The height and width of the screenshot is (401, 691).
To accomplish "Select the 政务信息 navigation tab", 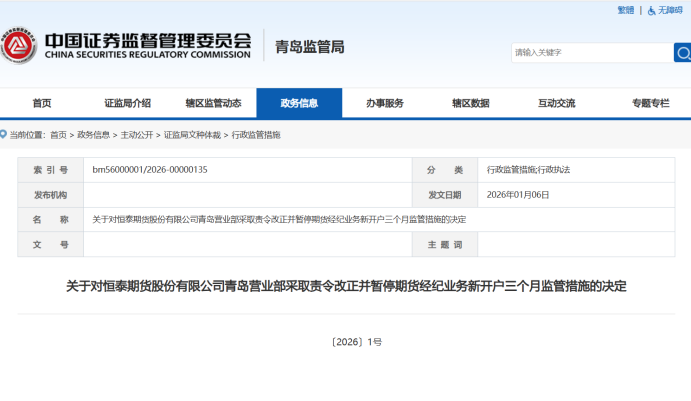I will [x=299, y=103].
